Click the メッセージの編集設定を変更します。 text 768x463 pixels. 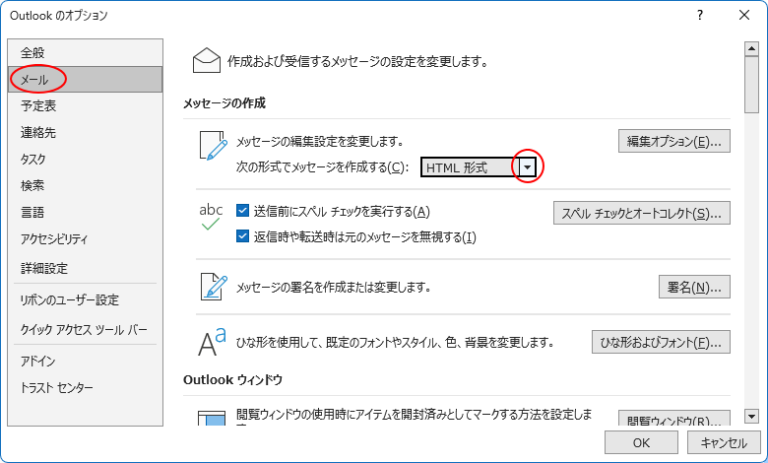point(320,142)
